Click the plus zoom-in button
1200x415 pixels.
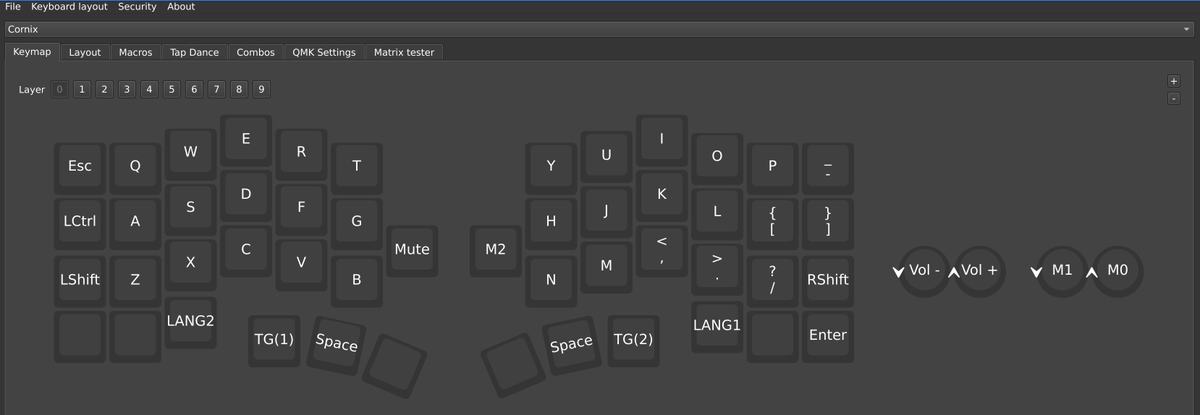(x=1174, y=81)
